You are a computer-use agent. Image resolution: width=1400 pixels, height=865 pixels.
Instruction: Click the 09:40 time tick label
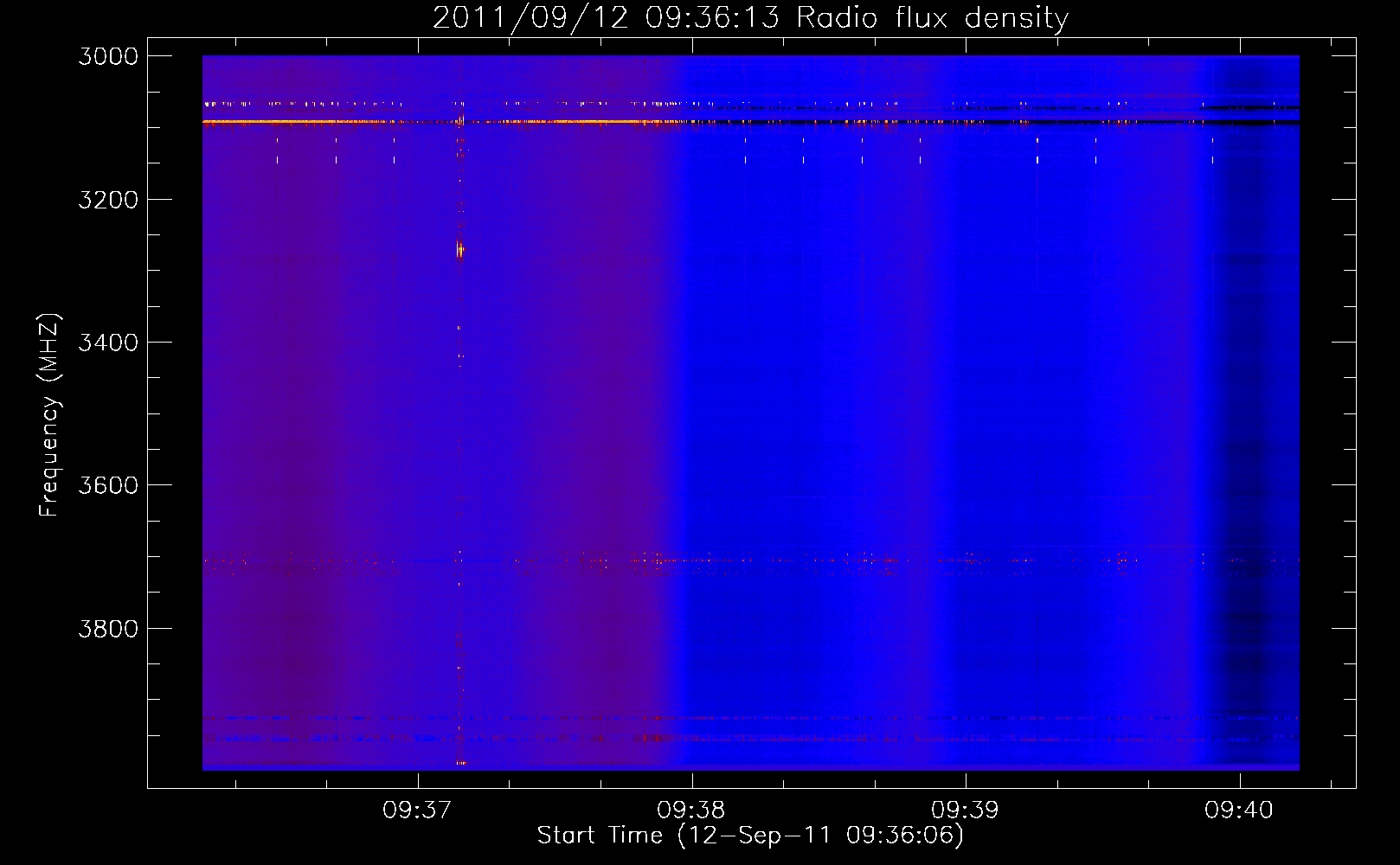1239,811
